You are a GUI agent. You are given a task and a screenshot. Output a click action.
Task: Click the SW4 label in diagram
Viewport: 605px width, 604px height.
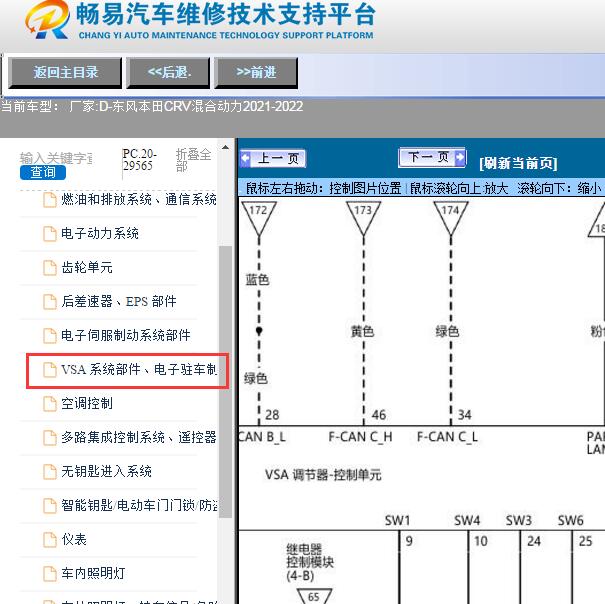point(467,521)
